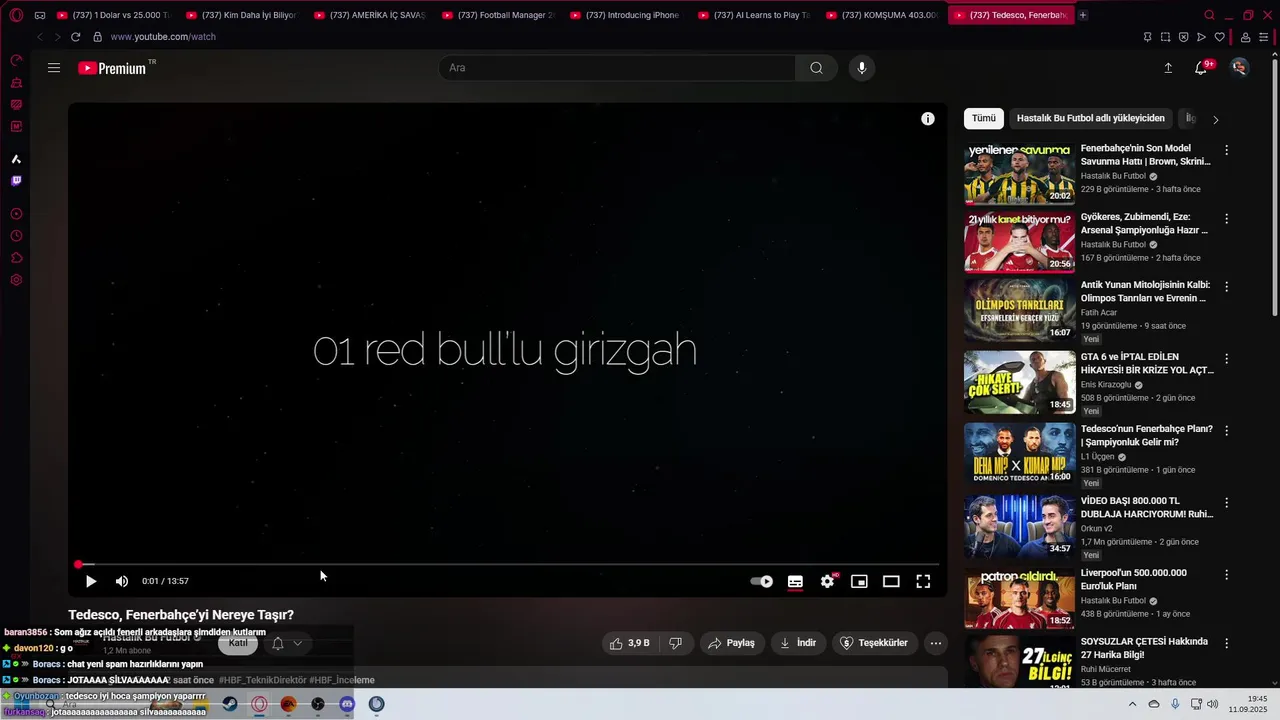Viewport: 1280px width, 720px height.
Task: Open more actions menu below video
Action: (x=935, y=643)
